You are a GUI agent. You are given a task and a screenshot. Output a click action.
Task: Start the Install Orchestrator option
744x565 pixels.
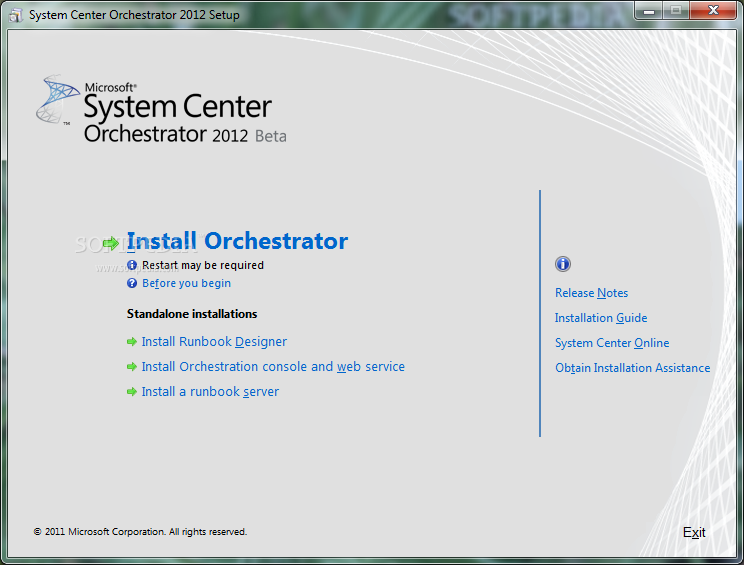[x=237, y=241]
